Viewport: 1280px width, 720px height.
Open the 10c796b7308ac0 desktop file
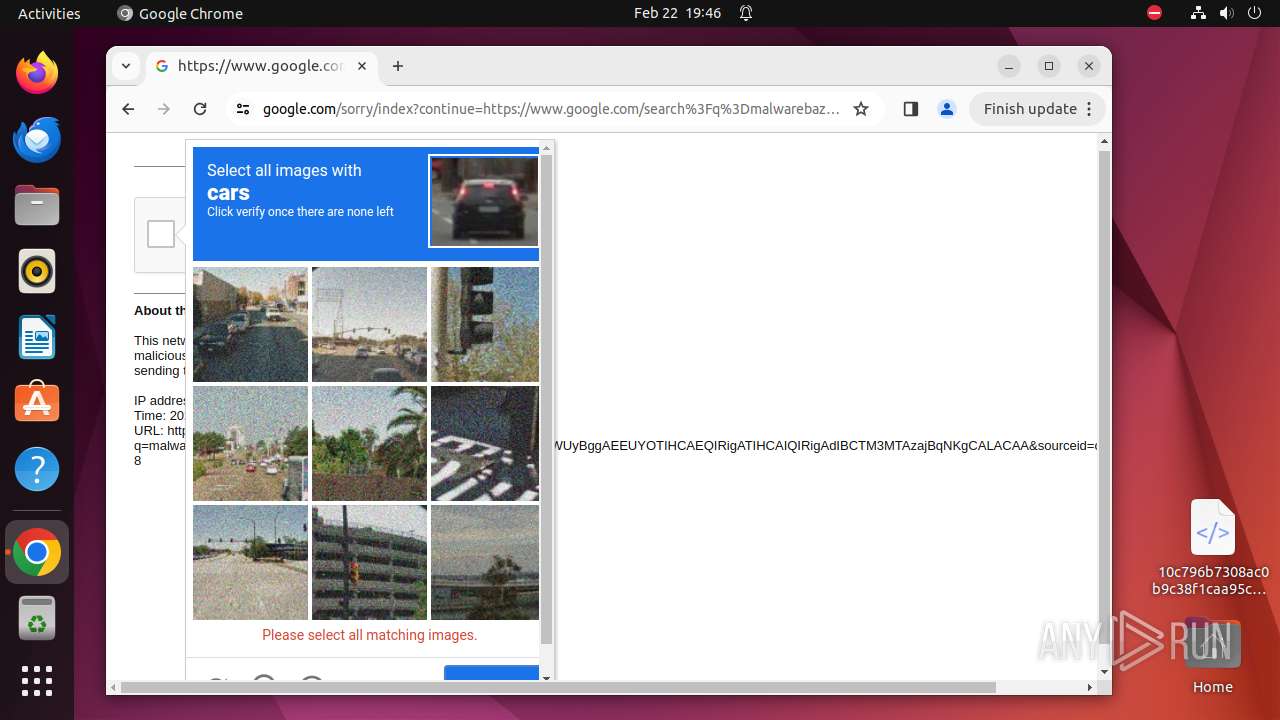point(1213,547)
